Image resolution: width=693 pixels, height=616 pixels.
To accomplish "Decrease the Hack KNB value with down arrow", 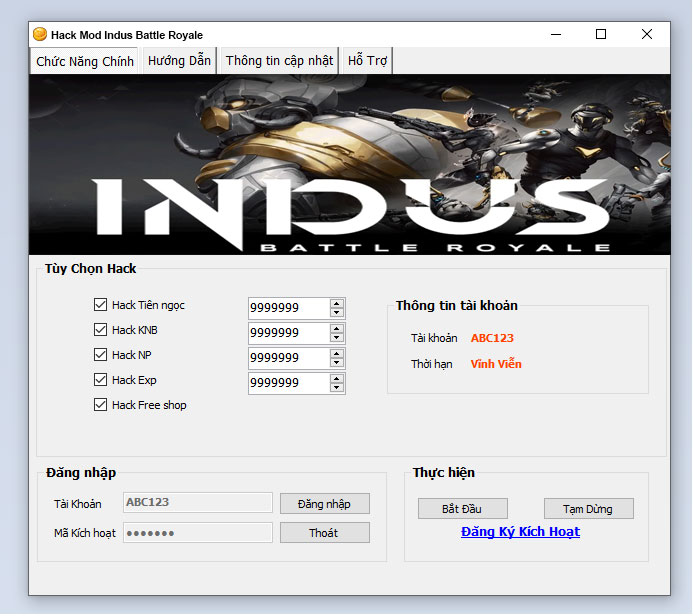I will coord(337,338).
